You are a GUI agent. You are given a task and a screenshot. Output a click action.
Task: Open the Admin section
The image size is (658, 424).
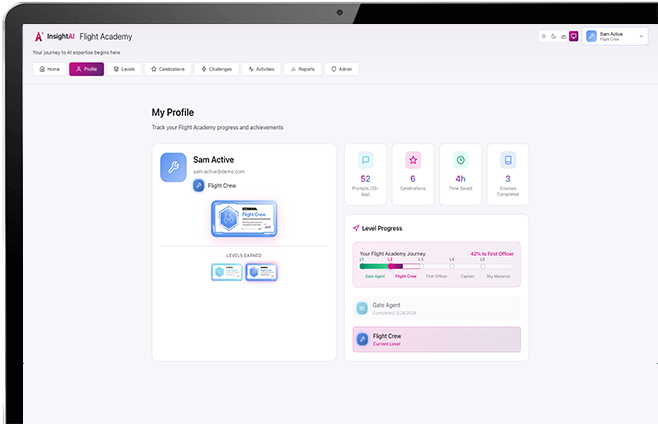coord(341,69)
